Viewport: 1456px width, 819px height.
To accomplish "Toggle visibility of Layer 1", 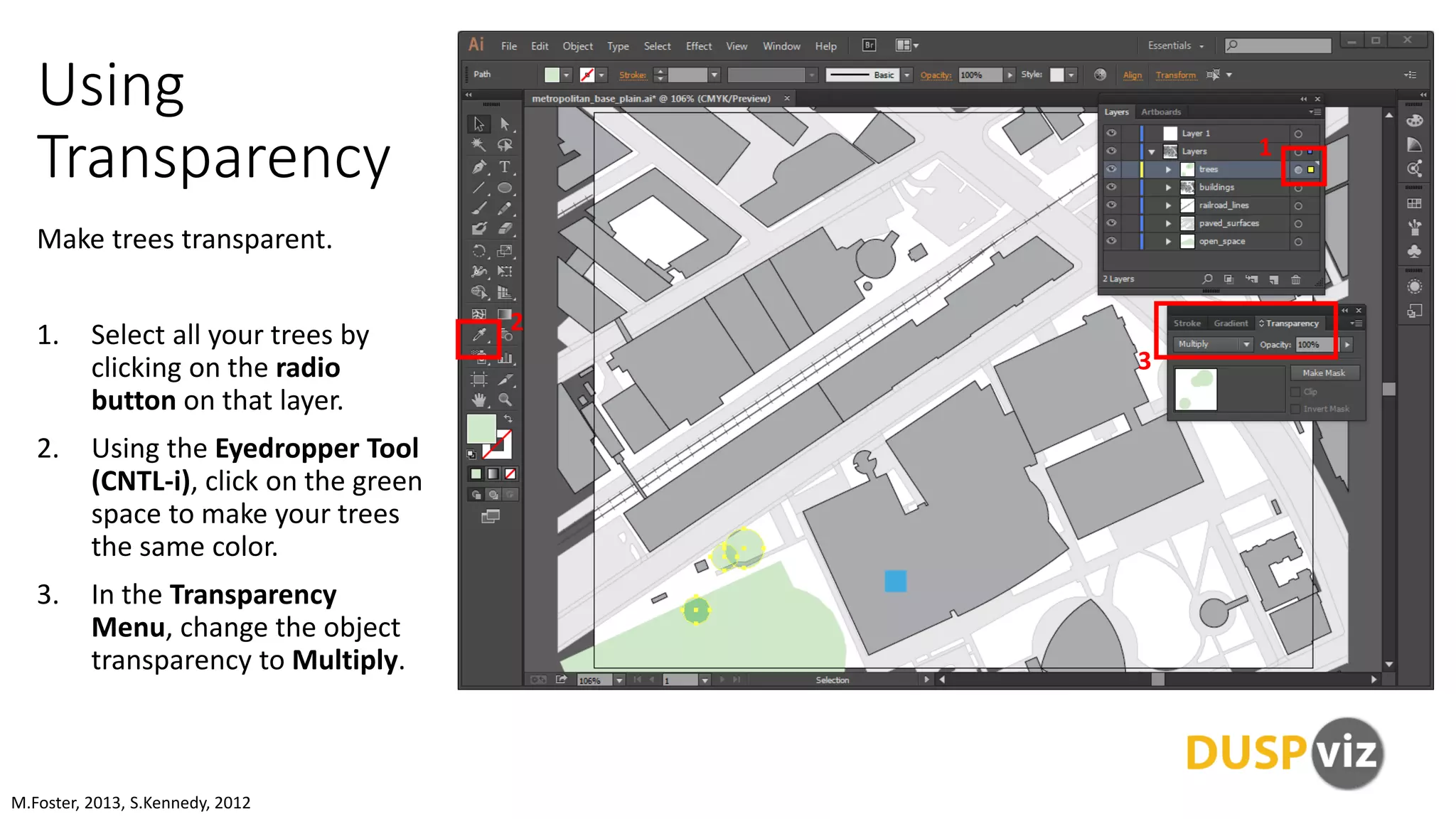I will (1111, 133).
